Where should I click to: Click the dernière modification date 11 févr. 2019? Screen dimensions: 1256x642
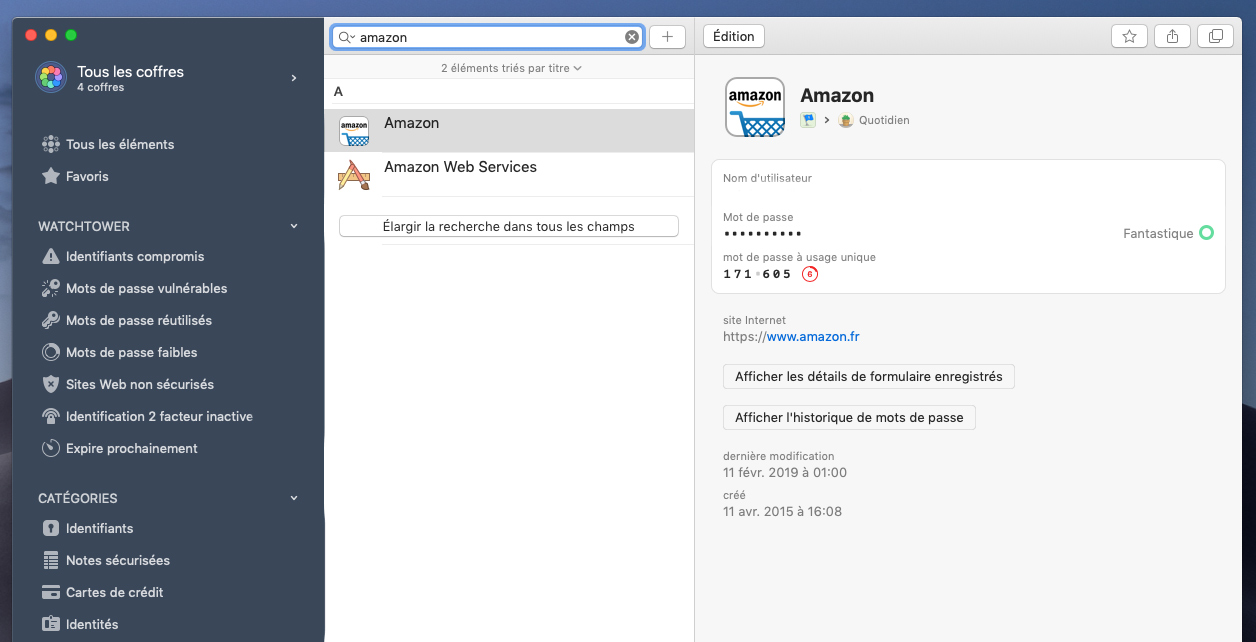[785, 472]
